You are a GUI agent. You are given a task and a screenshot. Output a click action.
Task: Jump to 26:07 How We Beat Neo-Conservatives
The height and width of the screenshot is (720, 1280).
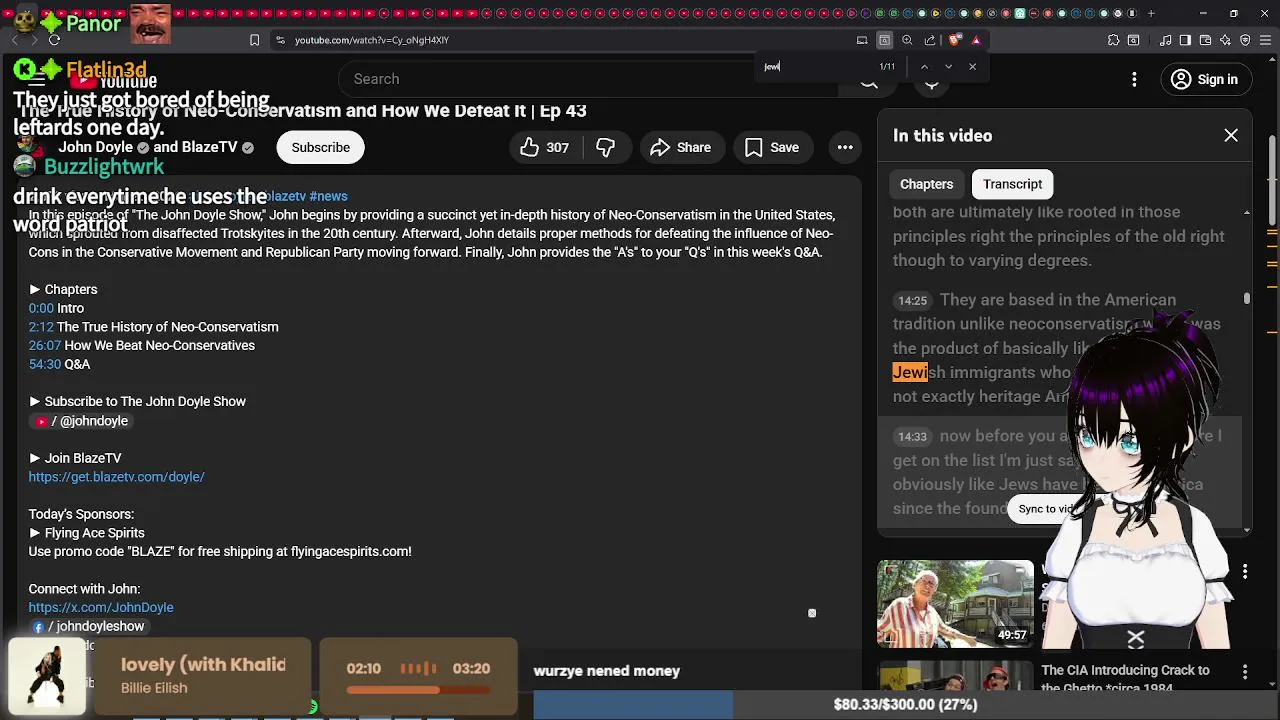tap(45, 345)
